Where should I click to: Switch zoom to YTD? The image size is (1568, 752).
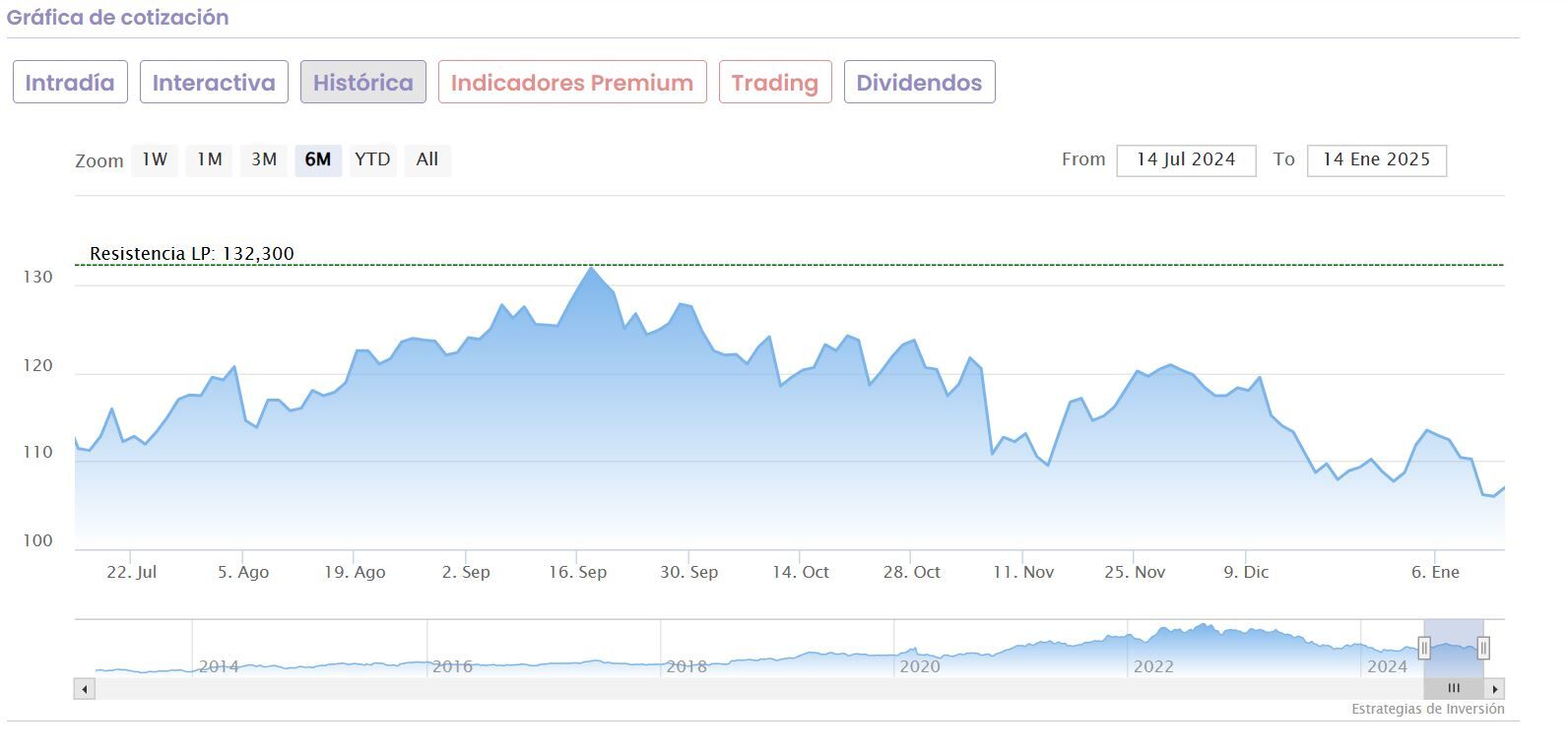click(x=372, y=159)
